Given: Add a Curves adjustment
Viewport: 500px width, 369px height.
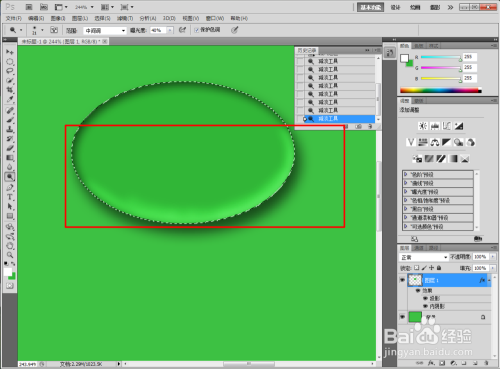Looking at the screenshot, I should 447,126.
